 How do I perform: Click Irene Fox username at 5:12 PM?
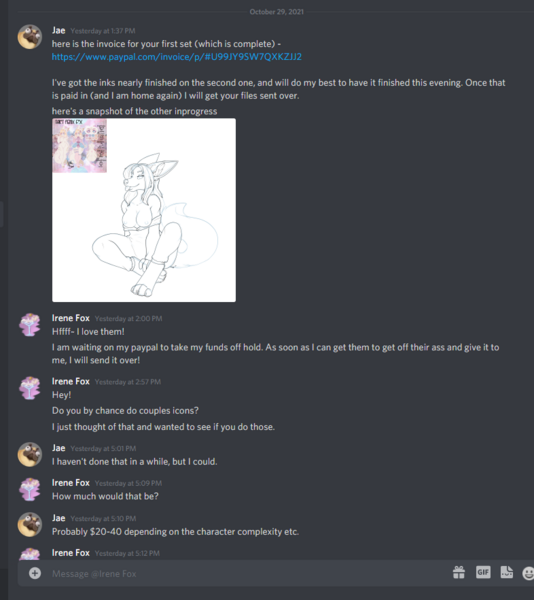[71, 553]
